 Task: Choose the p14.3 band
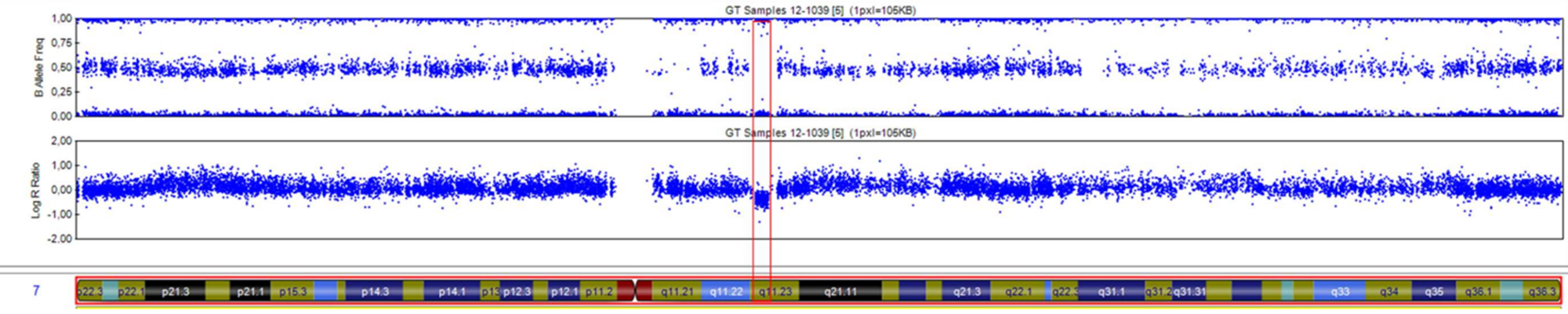point(375,291)
